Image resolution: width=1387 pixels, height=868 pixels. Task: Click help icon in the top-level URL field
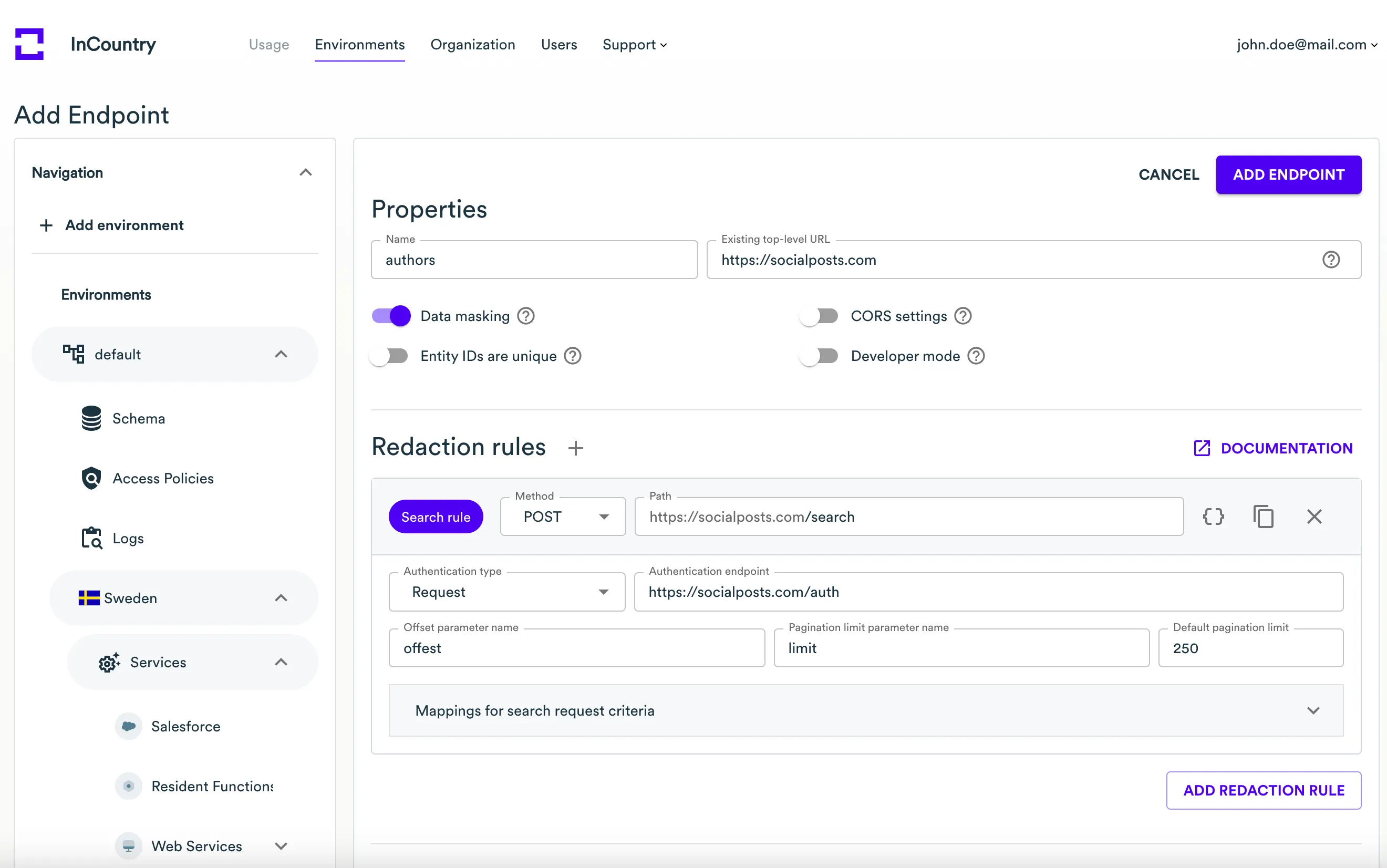[x=1331, y=260]
